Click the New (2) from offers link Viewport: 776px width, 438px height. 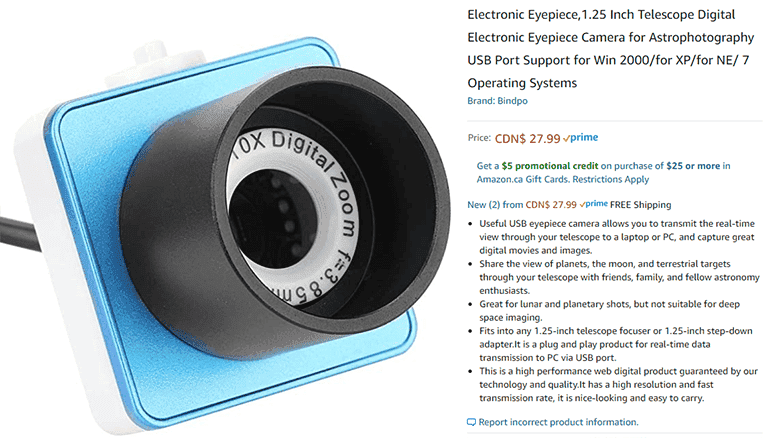[x=495, y=204]
